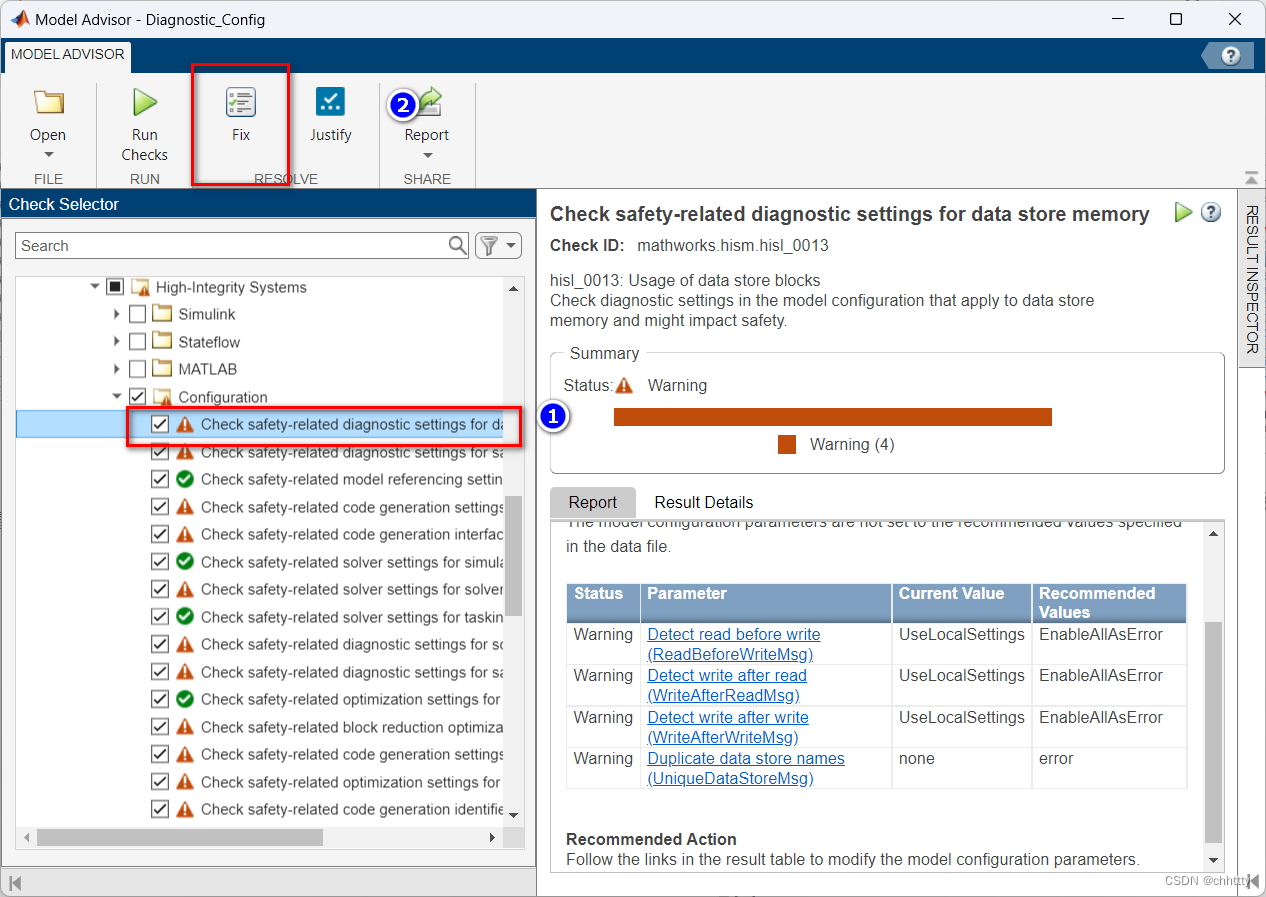Click the Warning (4) legend swatch
Screen dimensions: 1266x897
pos(787,444)
